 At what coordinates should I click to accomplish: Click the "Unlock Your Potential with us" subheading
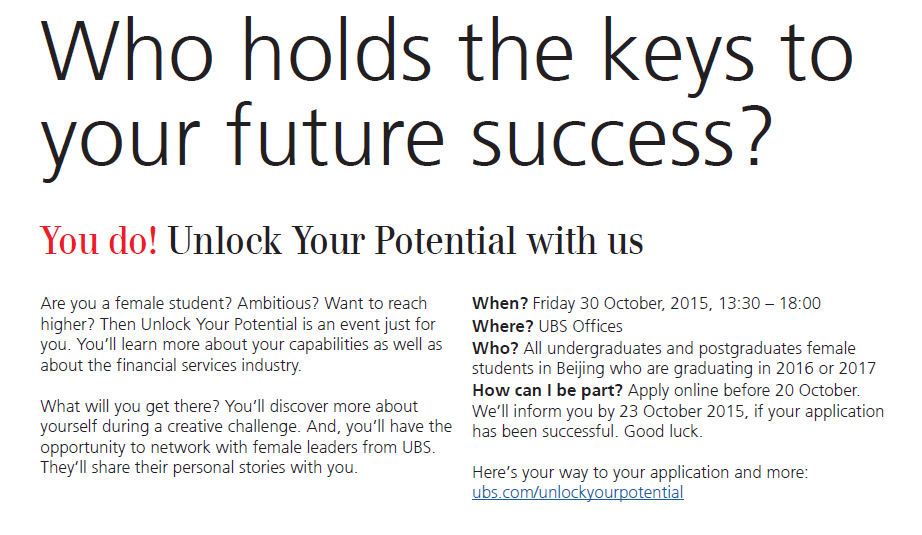pos(405,241)
